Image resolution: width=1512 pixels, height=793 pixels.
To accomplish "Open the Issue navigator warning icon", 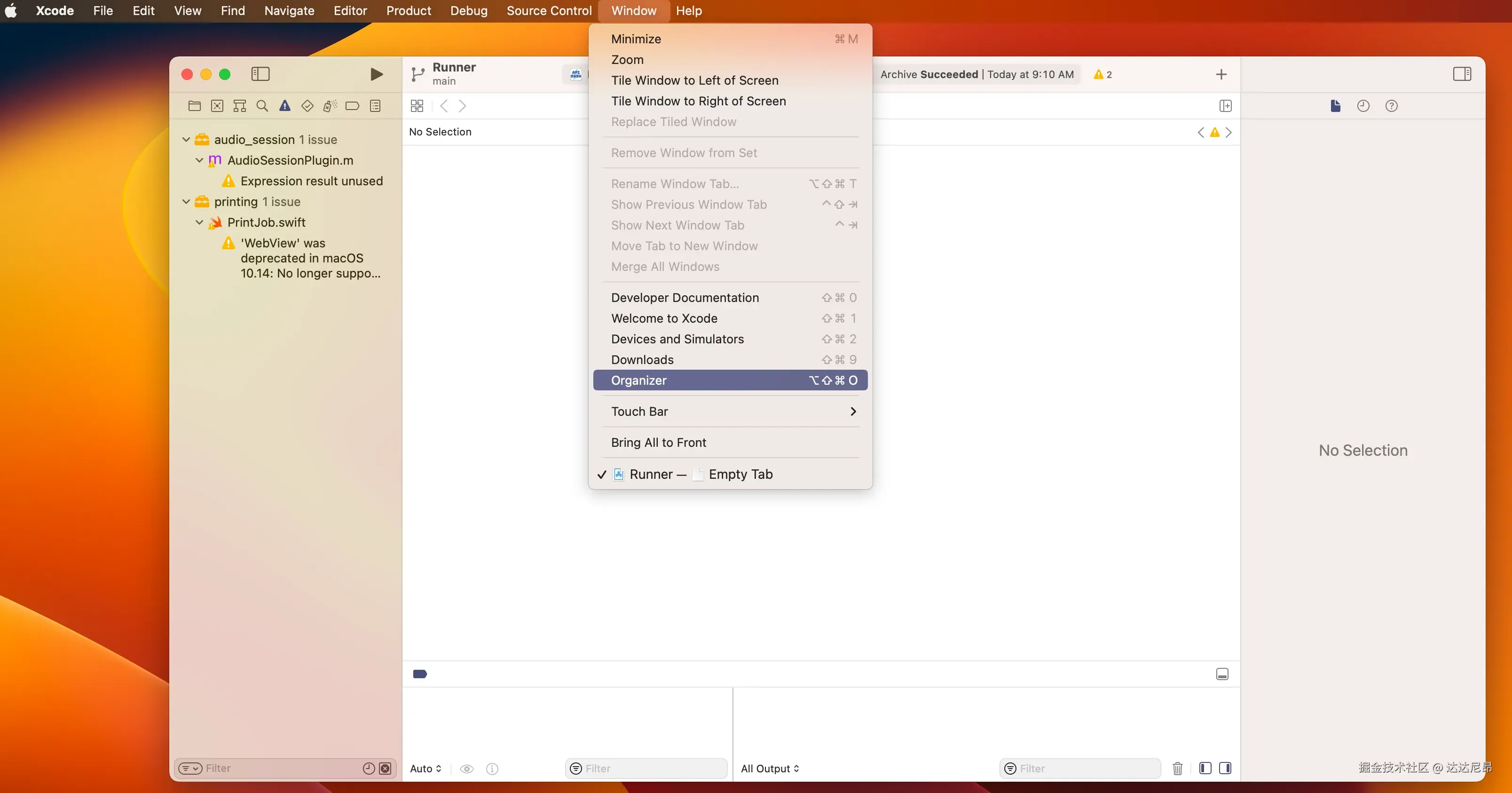I will (284, 106).
